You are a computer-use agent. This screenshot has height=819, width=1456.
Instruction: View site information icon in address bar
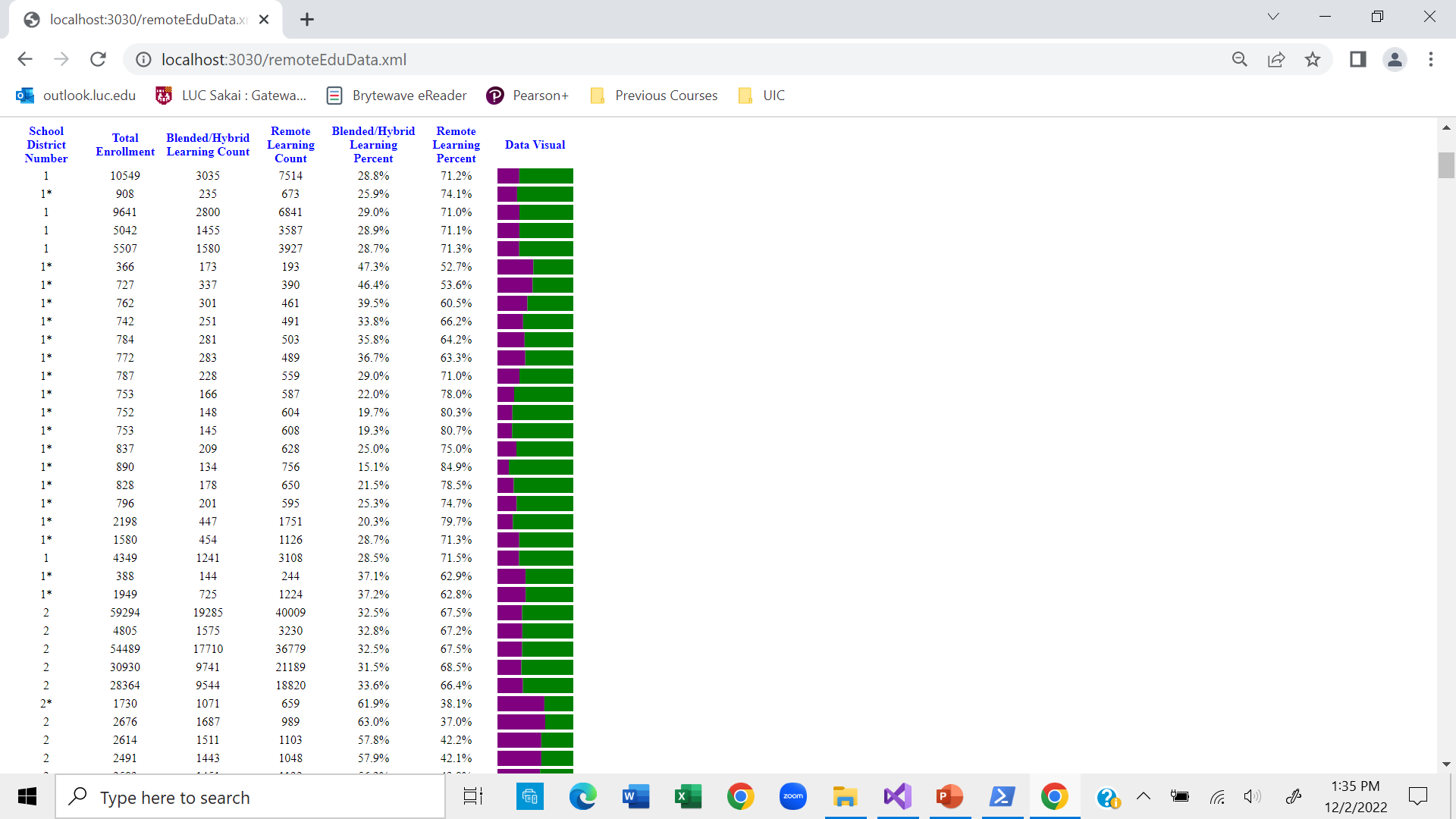pyautogui.click(x=143, y=59)
